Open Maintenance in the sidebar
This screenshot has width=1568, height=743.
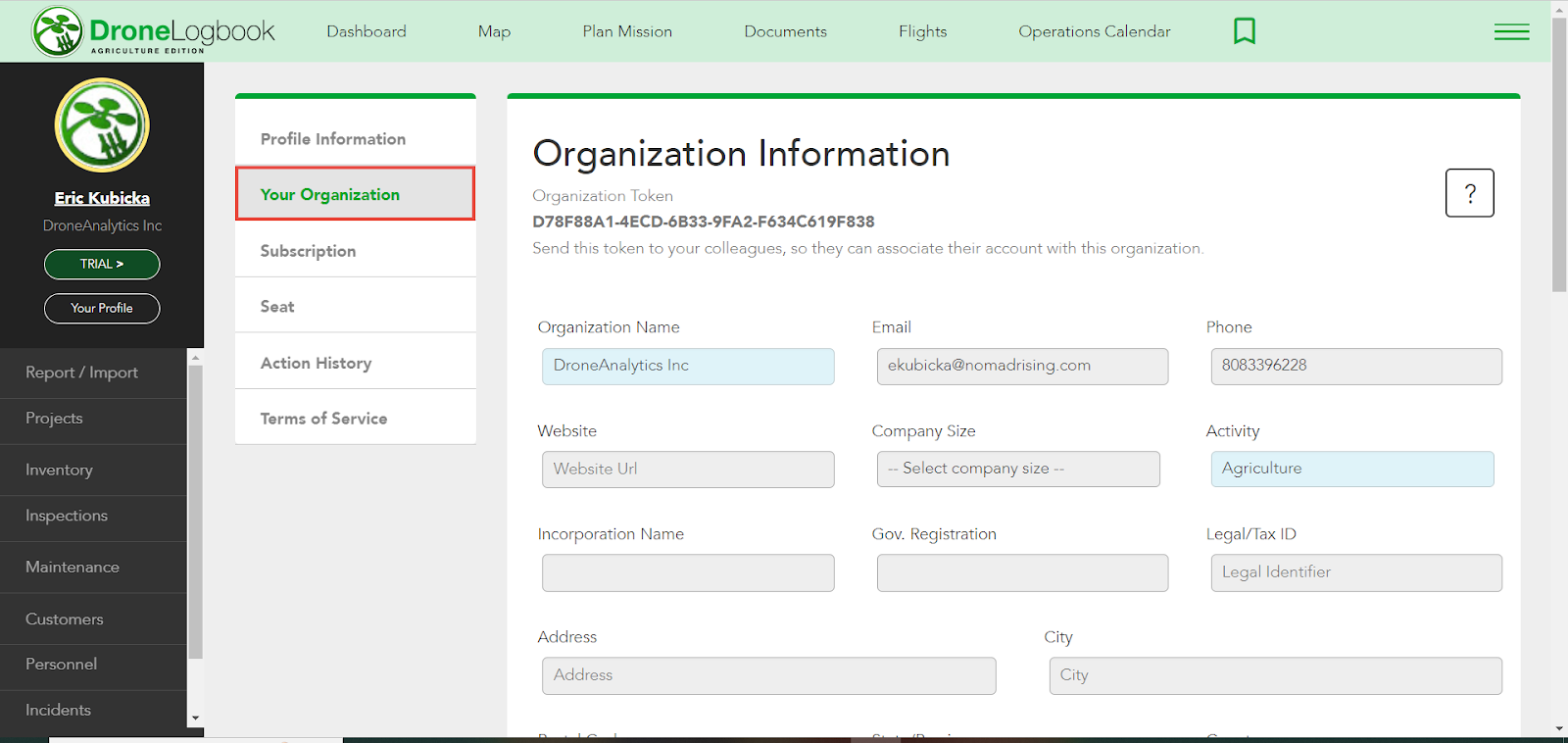pyautogui.click(x=93, y=568)
